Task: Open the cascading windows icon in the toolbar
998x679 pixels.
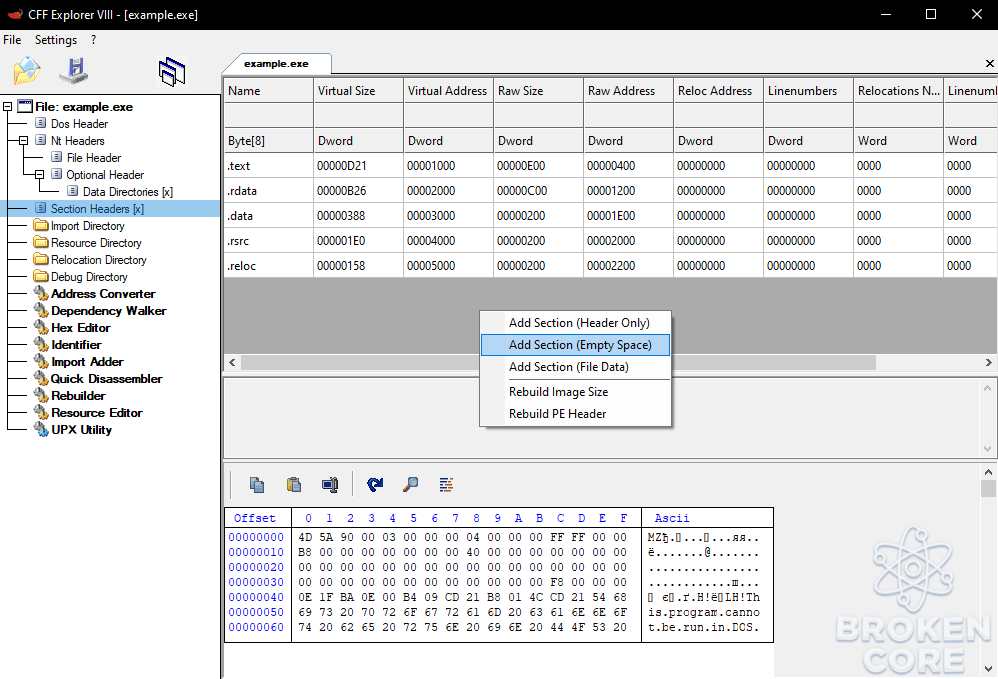Action: click(x=172, y=71)
